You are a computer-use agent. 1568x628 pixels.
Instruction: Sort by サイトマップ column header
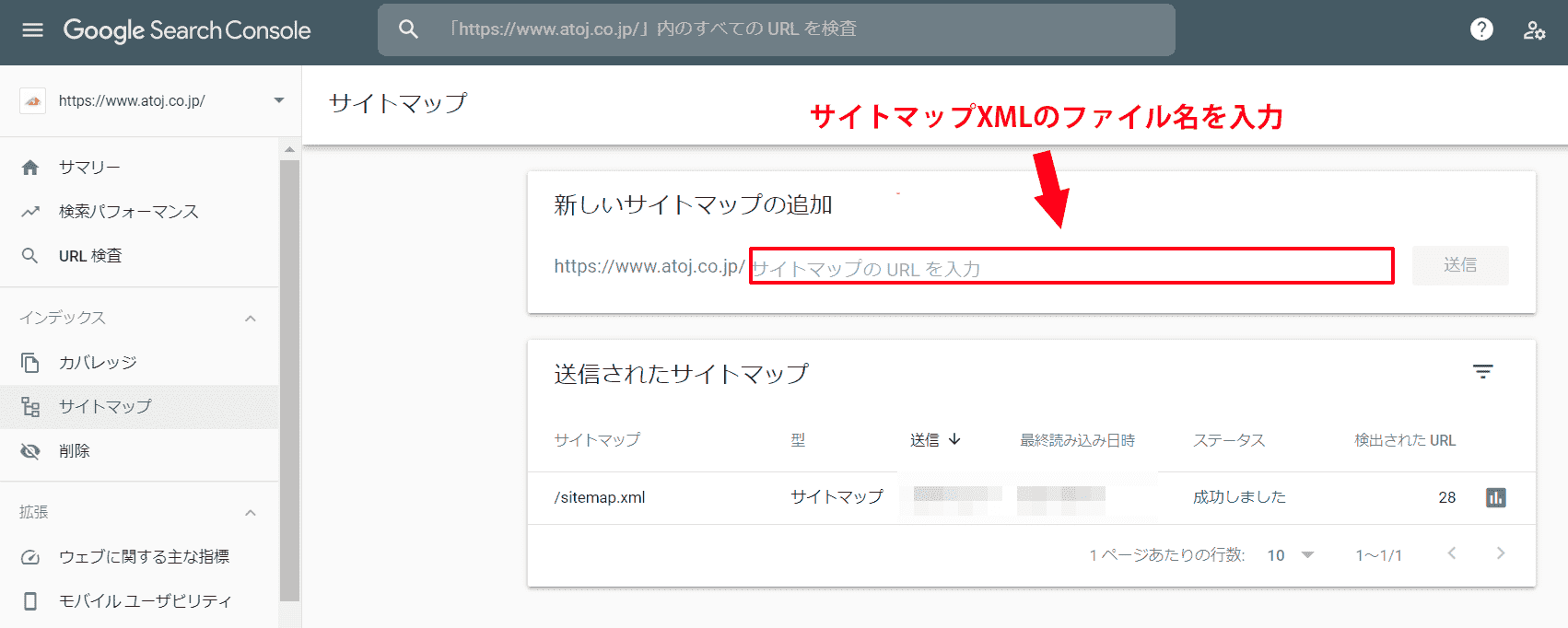(597, 440)
